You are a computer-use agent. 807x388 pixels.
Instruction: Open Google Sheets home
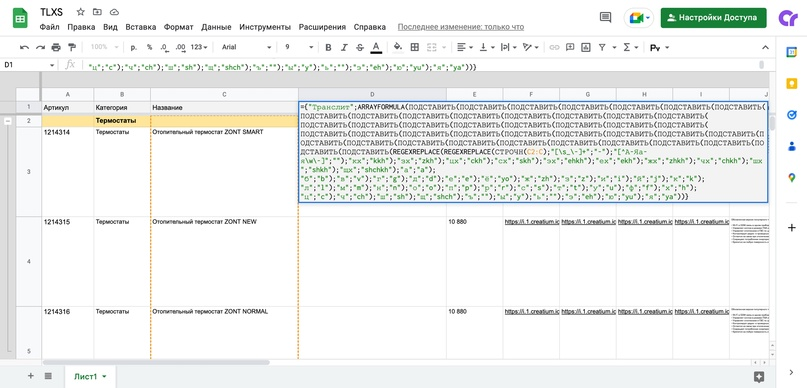(x=20, y=19)
